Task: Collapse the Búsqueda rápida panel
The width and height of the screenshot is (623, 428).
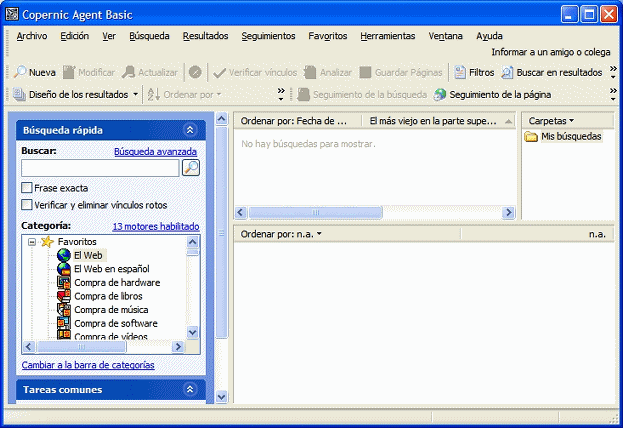Action: [x=190, y=130]
